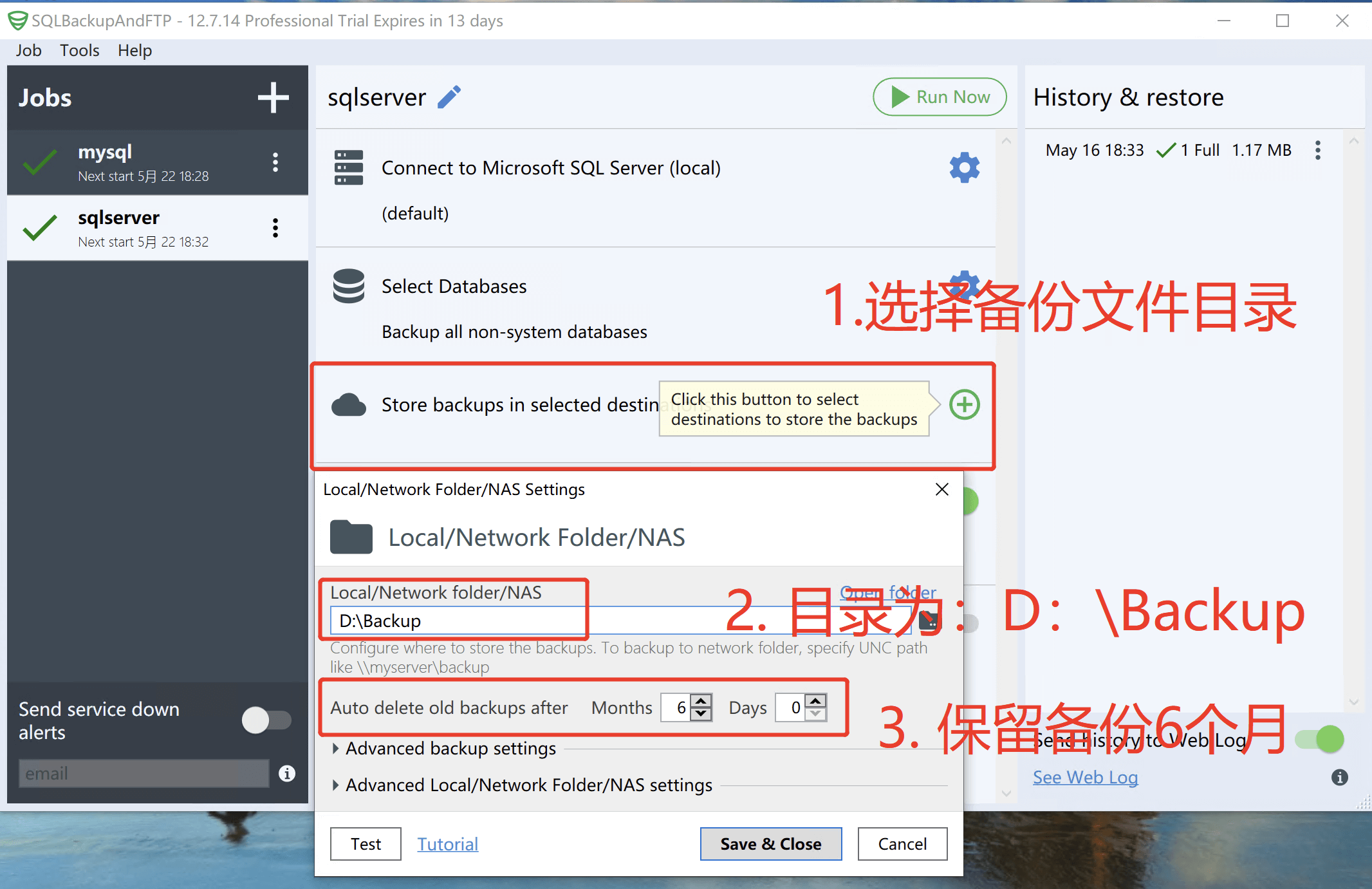Screen dimensions: 1372x889
Task: Open the Tutorial link
Action: click(x=448, y=844)
